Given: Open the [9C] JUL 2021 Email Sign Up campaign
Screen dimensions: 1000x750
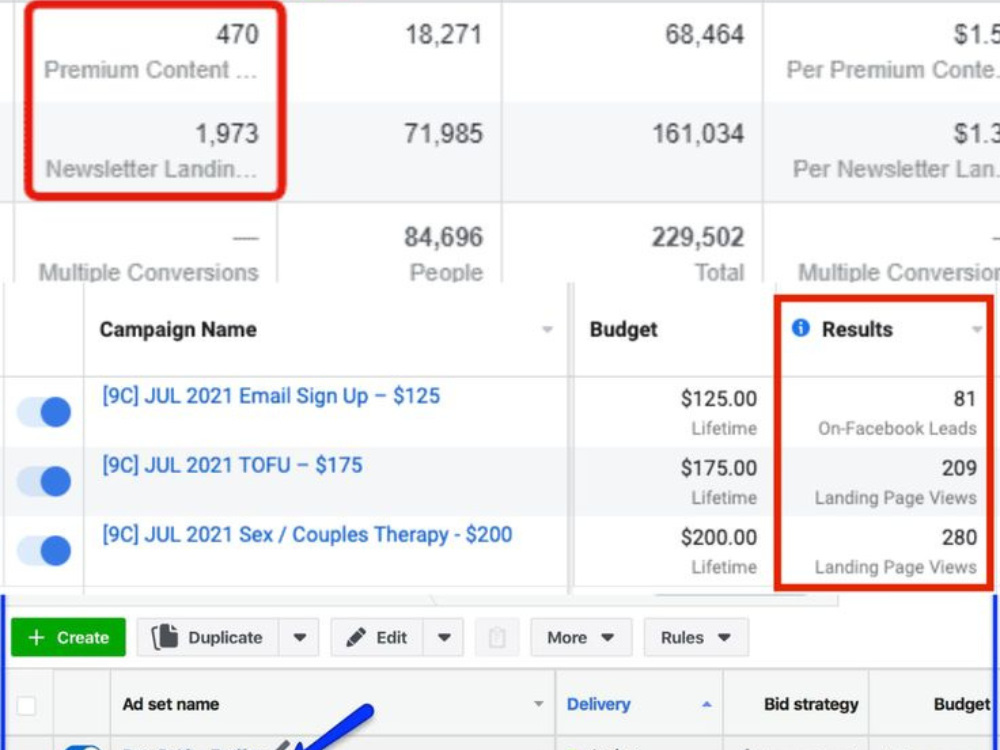Looking at the screenshot, I should pyautogui.click(x=271, y=396).
